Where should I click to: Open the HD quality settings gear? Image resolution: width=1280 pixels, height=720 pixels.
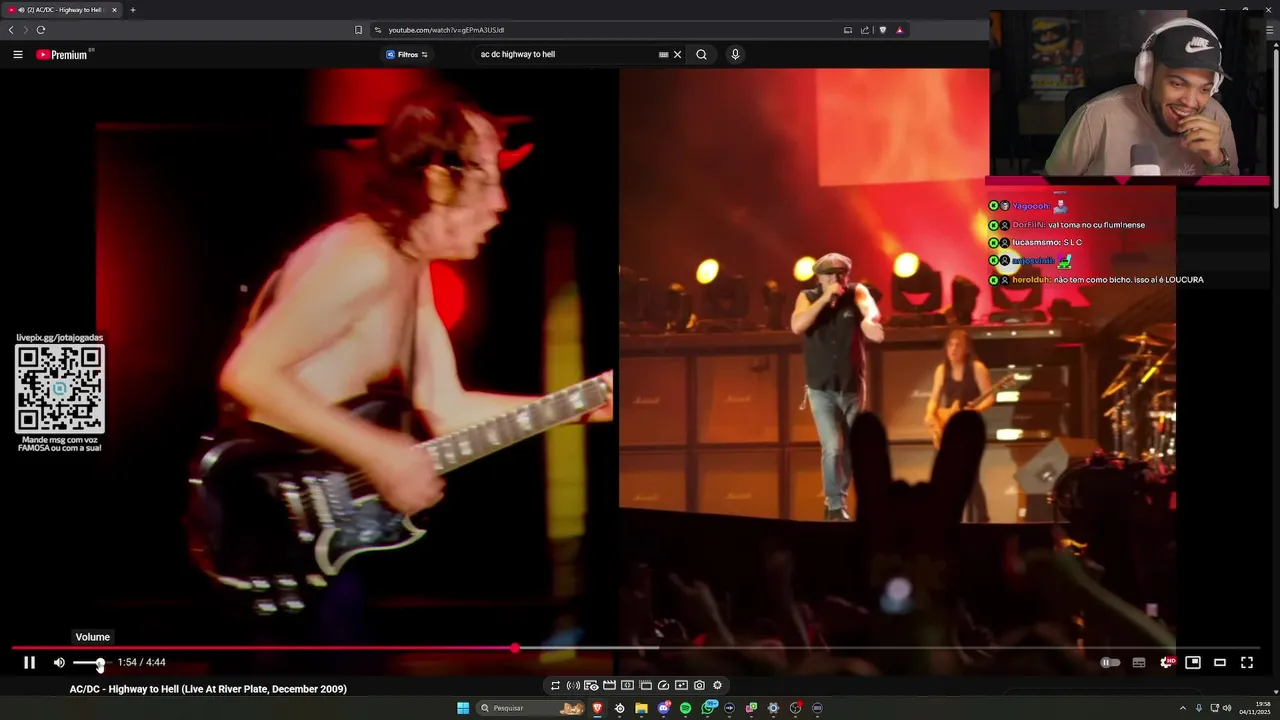point(1166,662)
